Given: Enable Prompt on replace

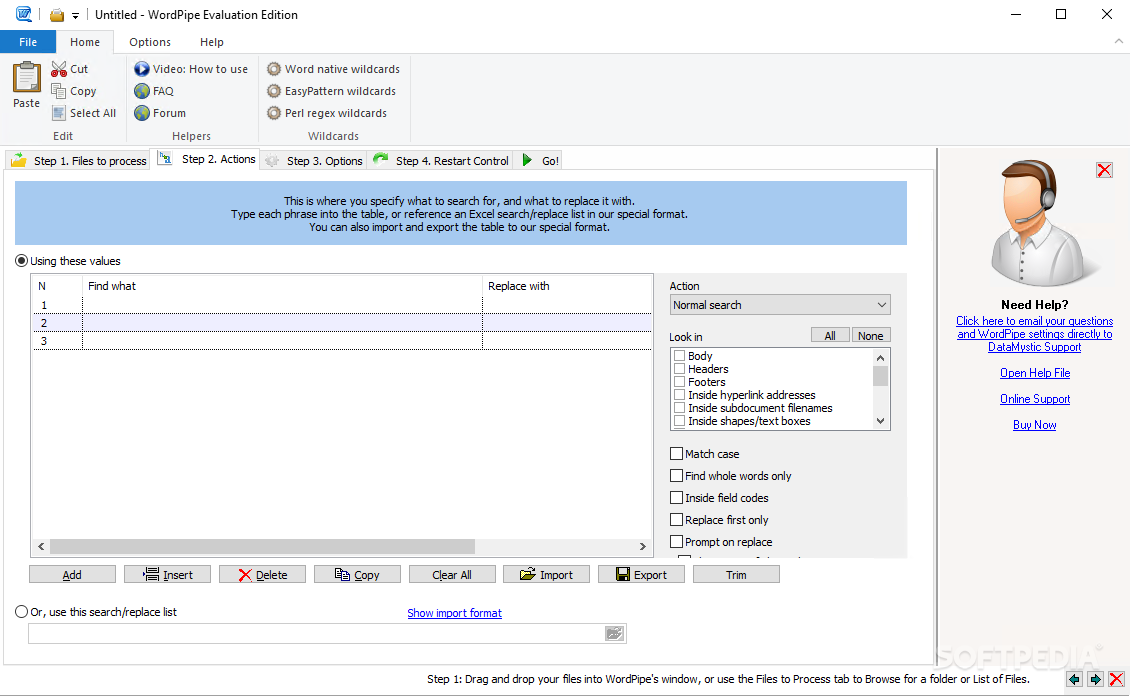Looking at the screenshot, I should 676,542.
